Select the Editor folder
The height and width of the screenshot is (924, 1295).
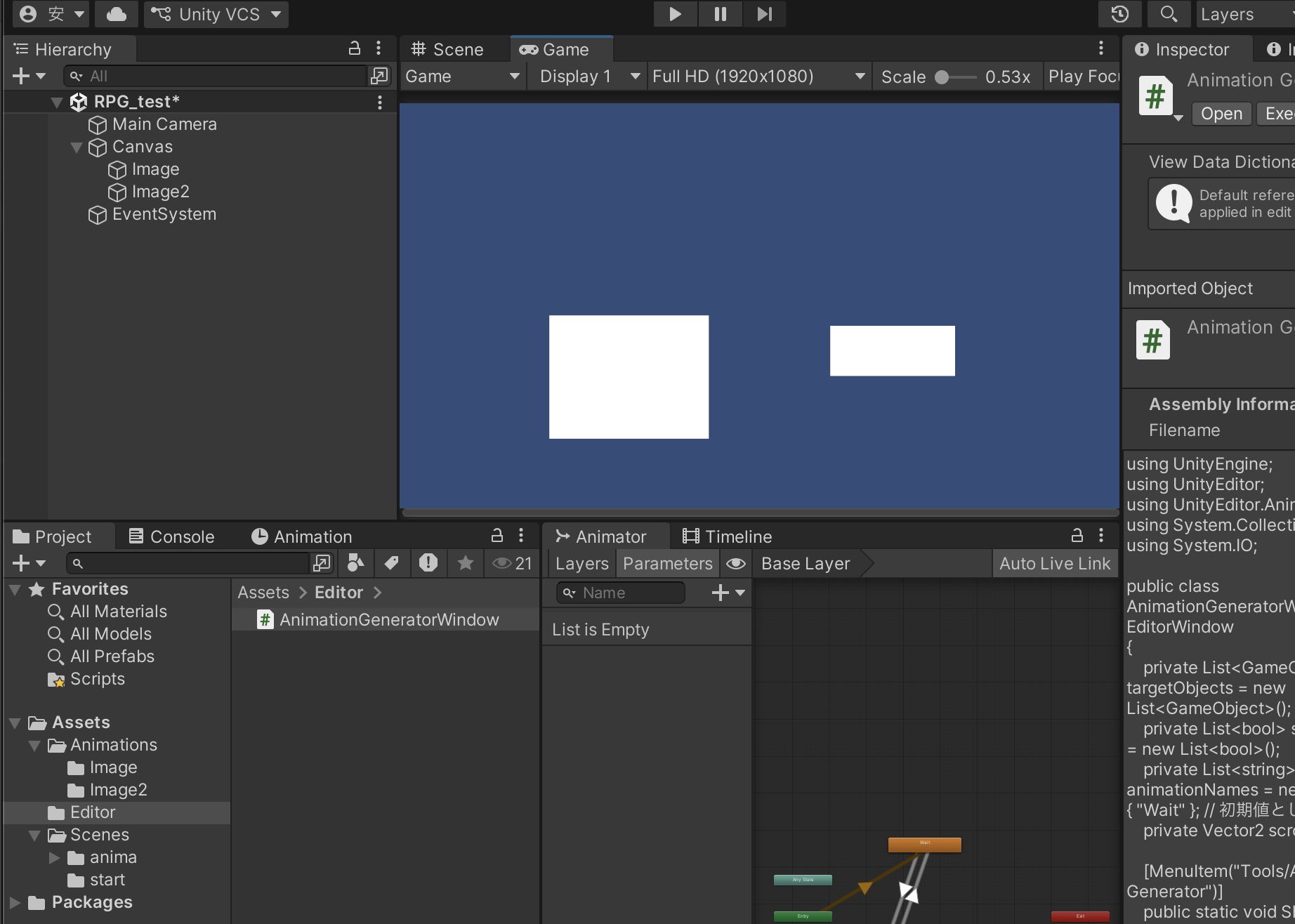[117, 812]
